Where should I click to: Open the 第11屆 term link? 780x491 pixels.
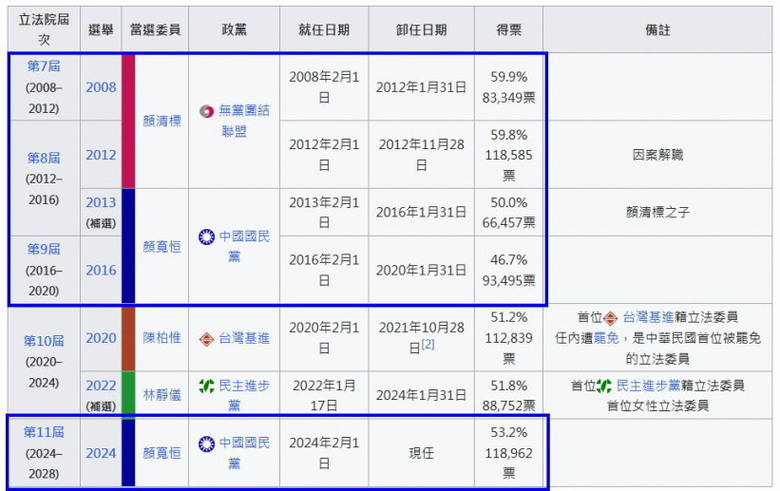(44, 432)
